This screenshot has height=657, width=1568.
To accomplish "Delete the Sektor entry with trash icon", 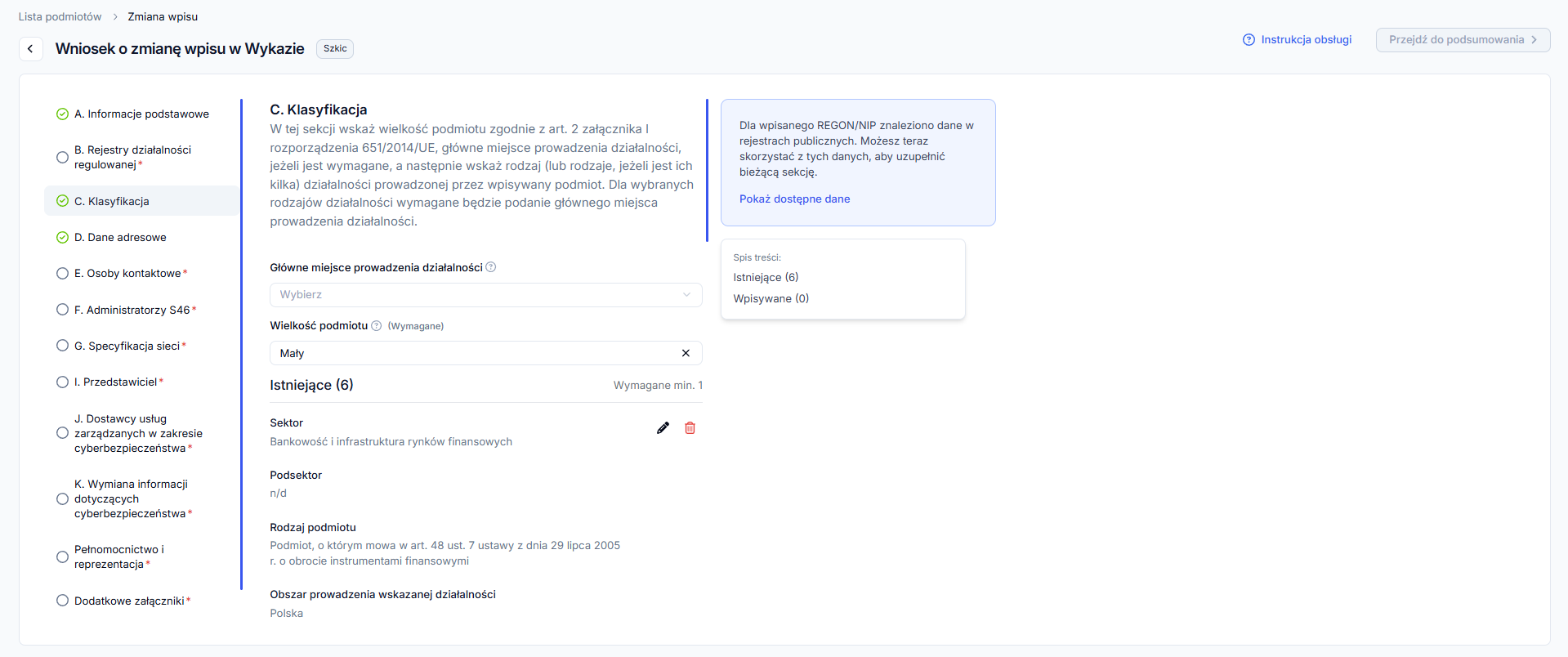I will pos(690,428).
